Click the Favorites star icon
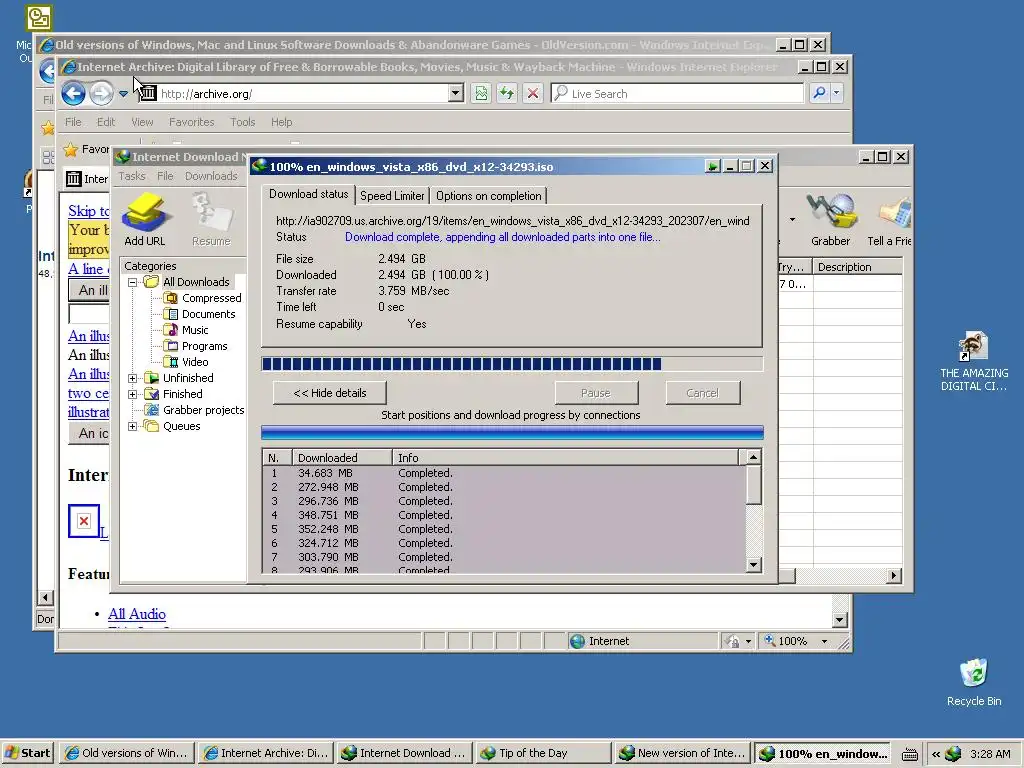Viewport: 1024px width, 768px height. pyautogui.click(x=71, y=150)
